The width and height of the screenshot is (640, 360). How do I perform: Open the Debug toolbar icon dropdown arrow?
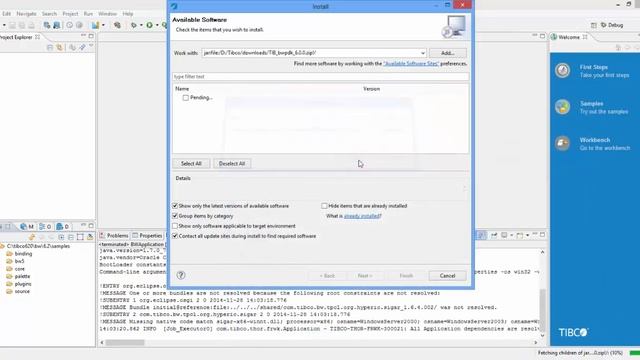pos(141,25)
